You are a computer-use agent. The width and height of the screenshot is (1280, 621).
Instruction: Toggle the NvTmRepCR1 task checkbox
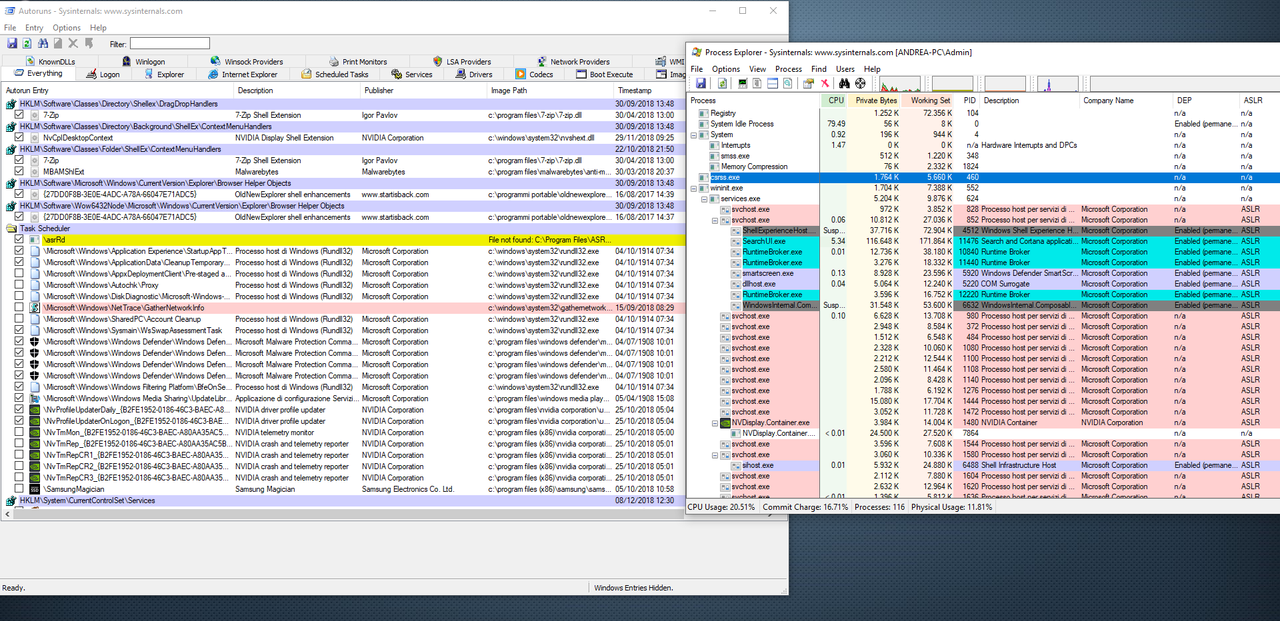click(20, 455)
